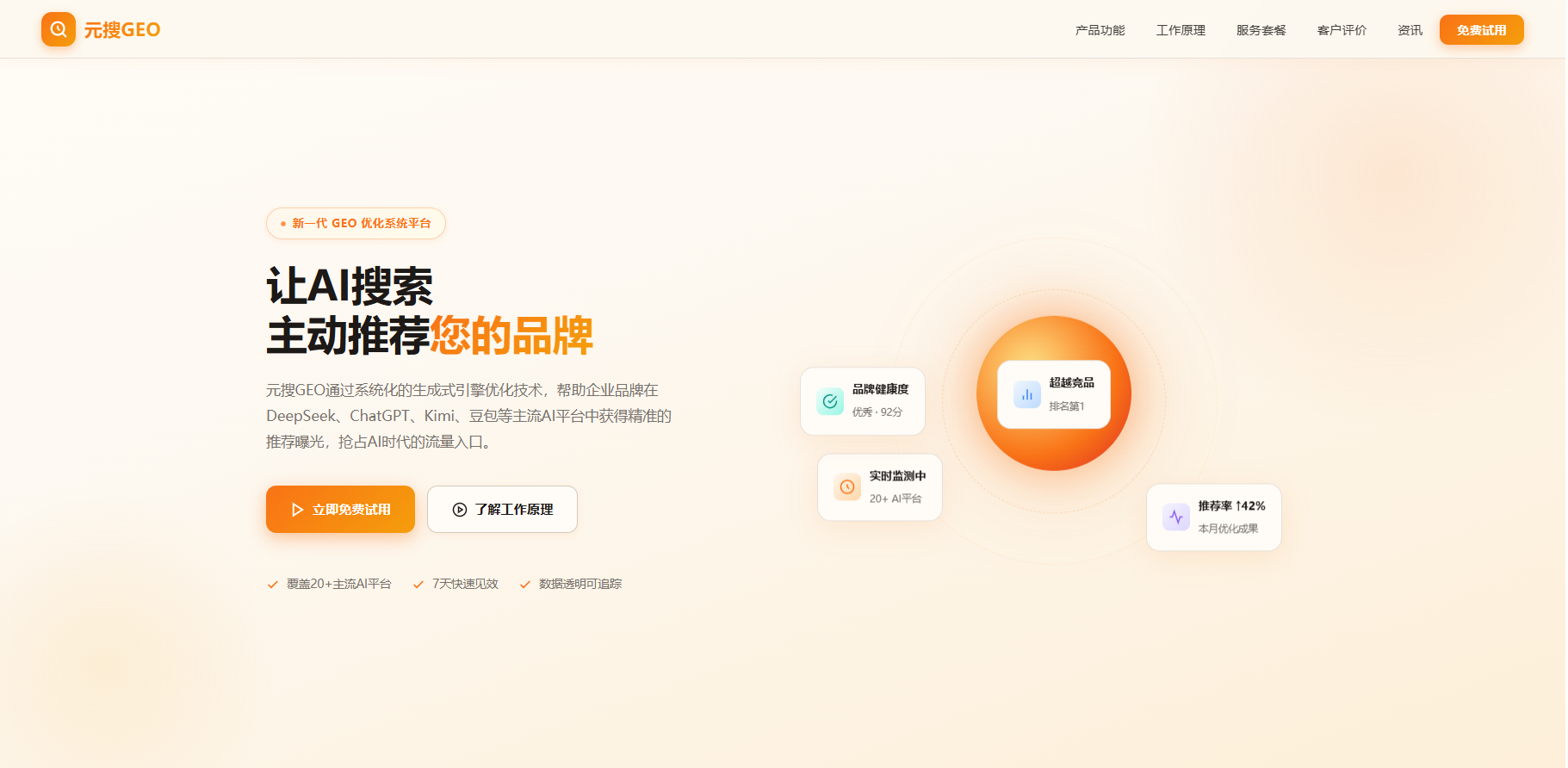Open the 产品功能 menu item
The height and width of the screenshot is (768, 1568).
click(1100, 30)
